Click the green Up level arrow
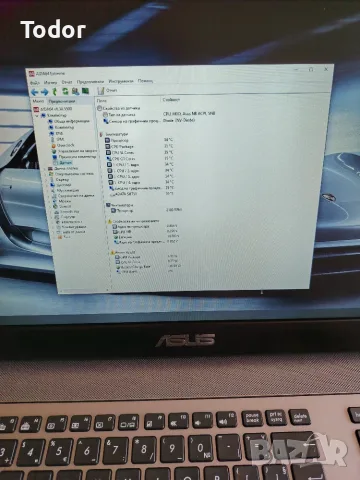 point(55,92)
